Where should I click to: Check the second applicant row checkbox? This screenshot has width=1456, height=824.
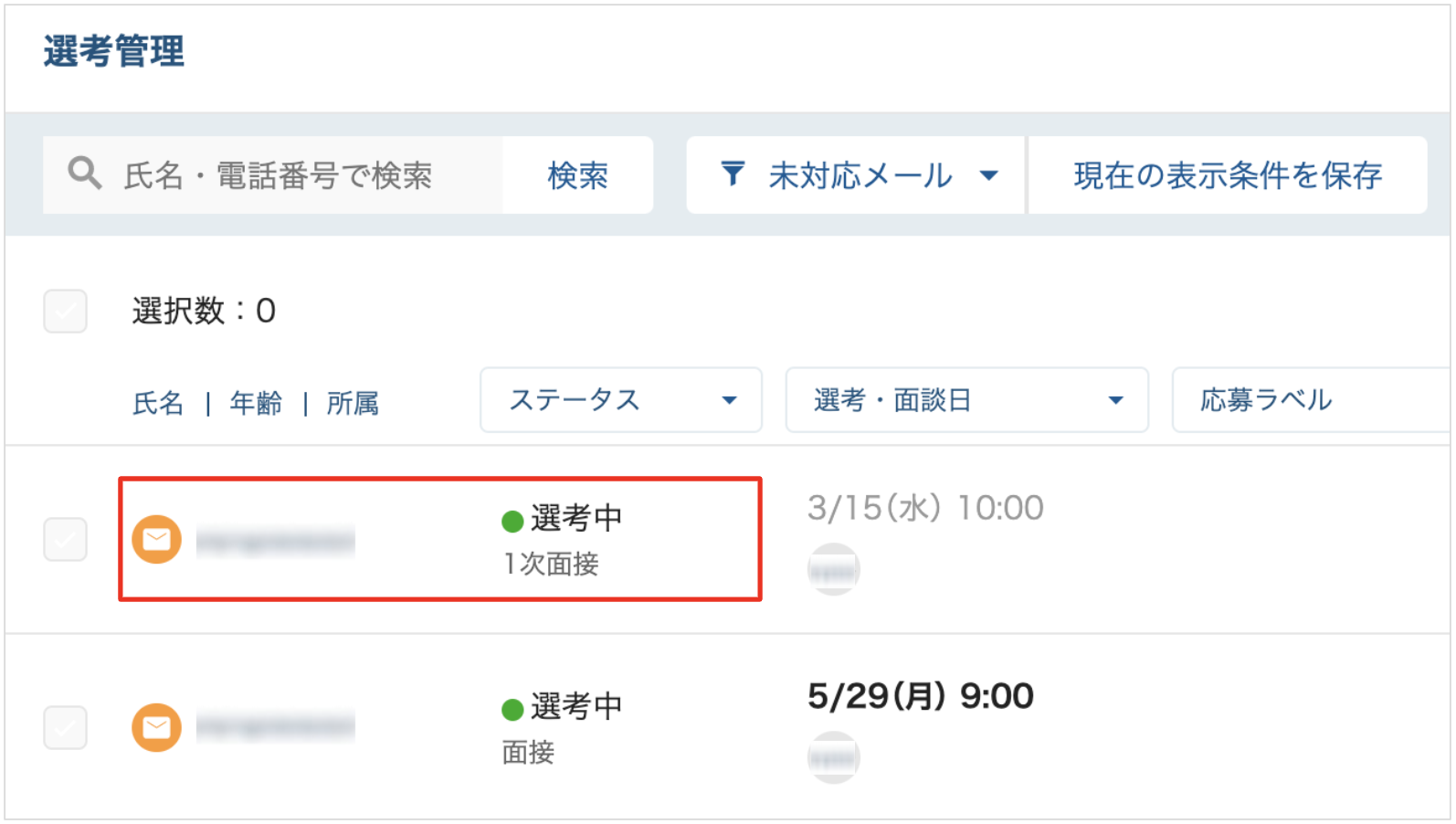point(66,728)
